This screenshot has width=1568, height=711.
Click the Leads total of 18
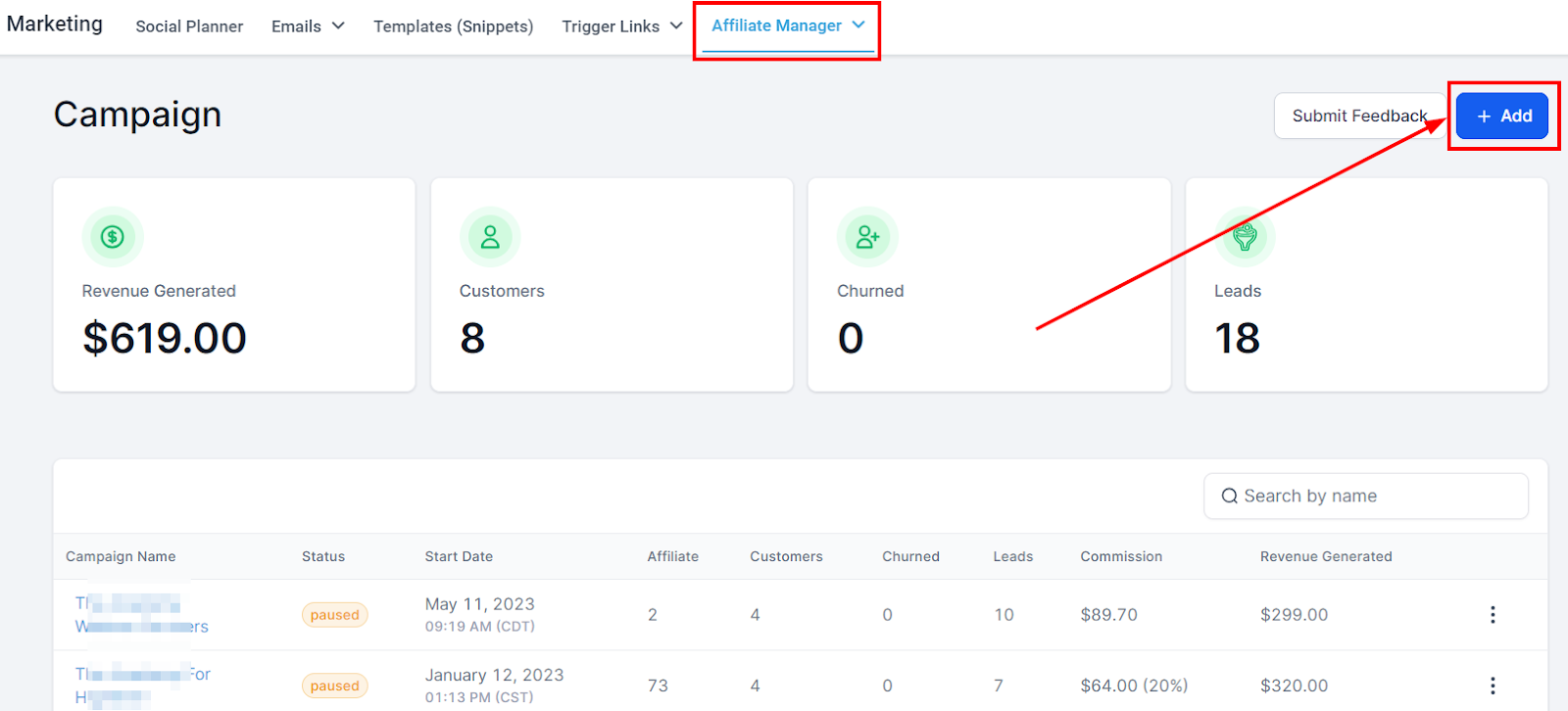click(x=1237, y=338)
